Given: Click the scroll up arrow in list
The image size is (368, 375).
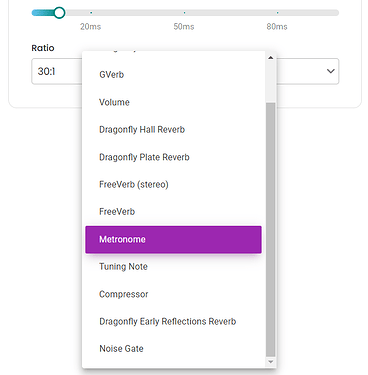Looking at the screenshot, I should click(271, 58).
